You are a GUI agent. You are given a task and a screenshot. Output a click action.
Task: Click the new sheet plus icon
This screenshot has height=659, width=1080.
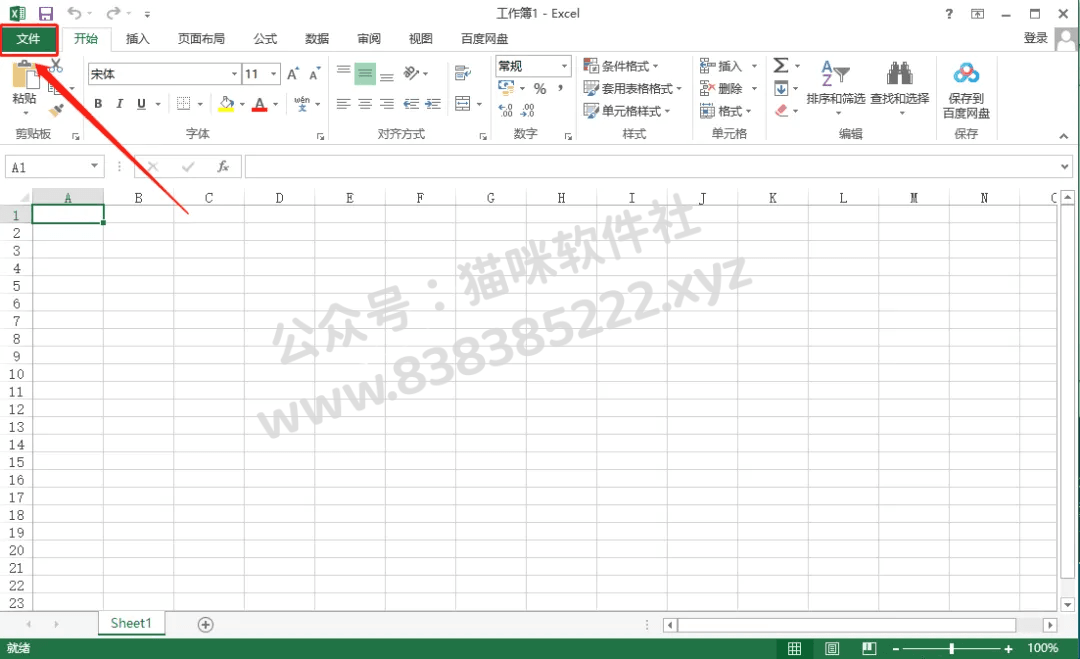(x=205, y=625)
